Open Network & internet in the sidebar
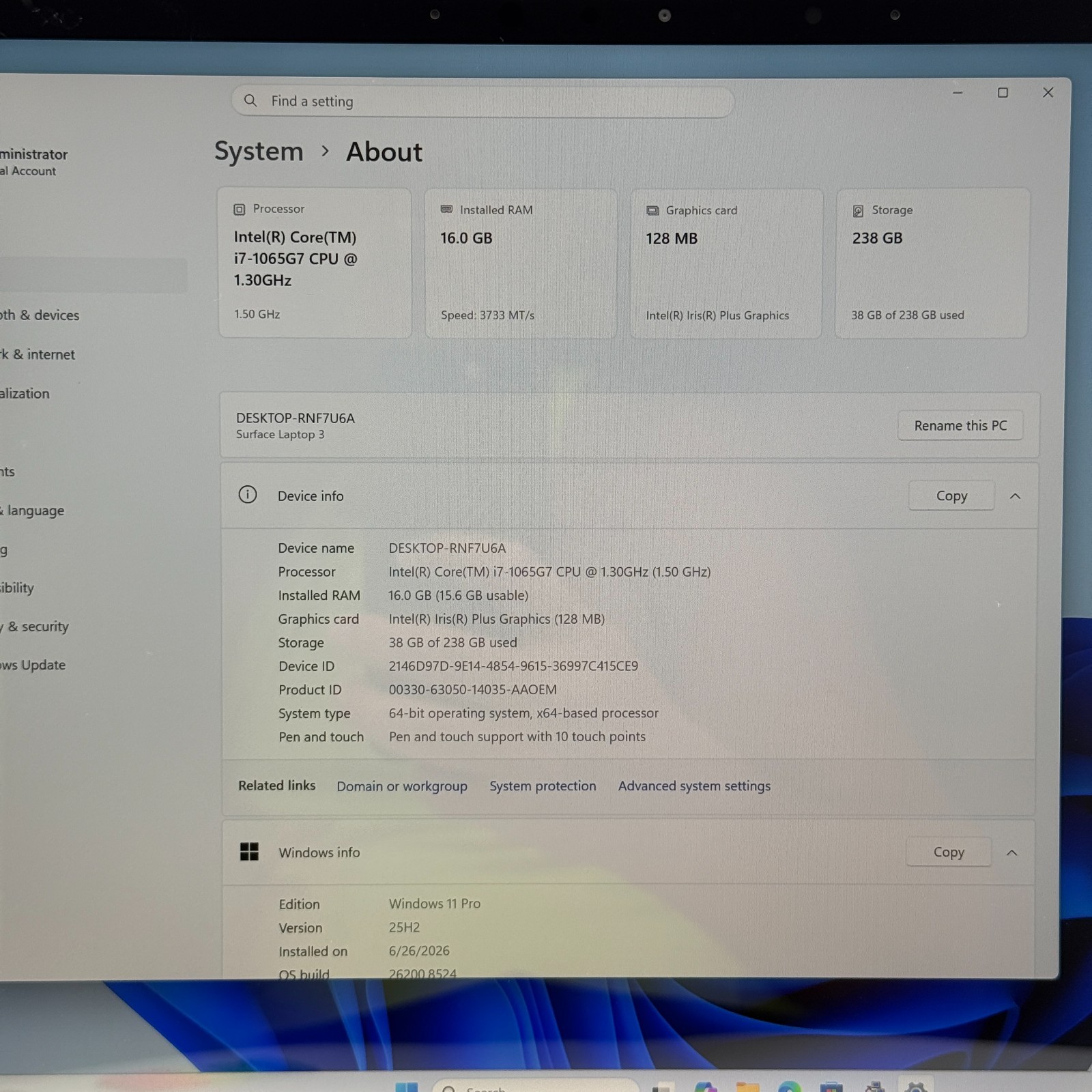The height and width of the screenshot is (1092, 1092). point(38,354)
